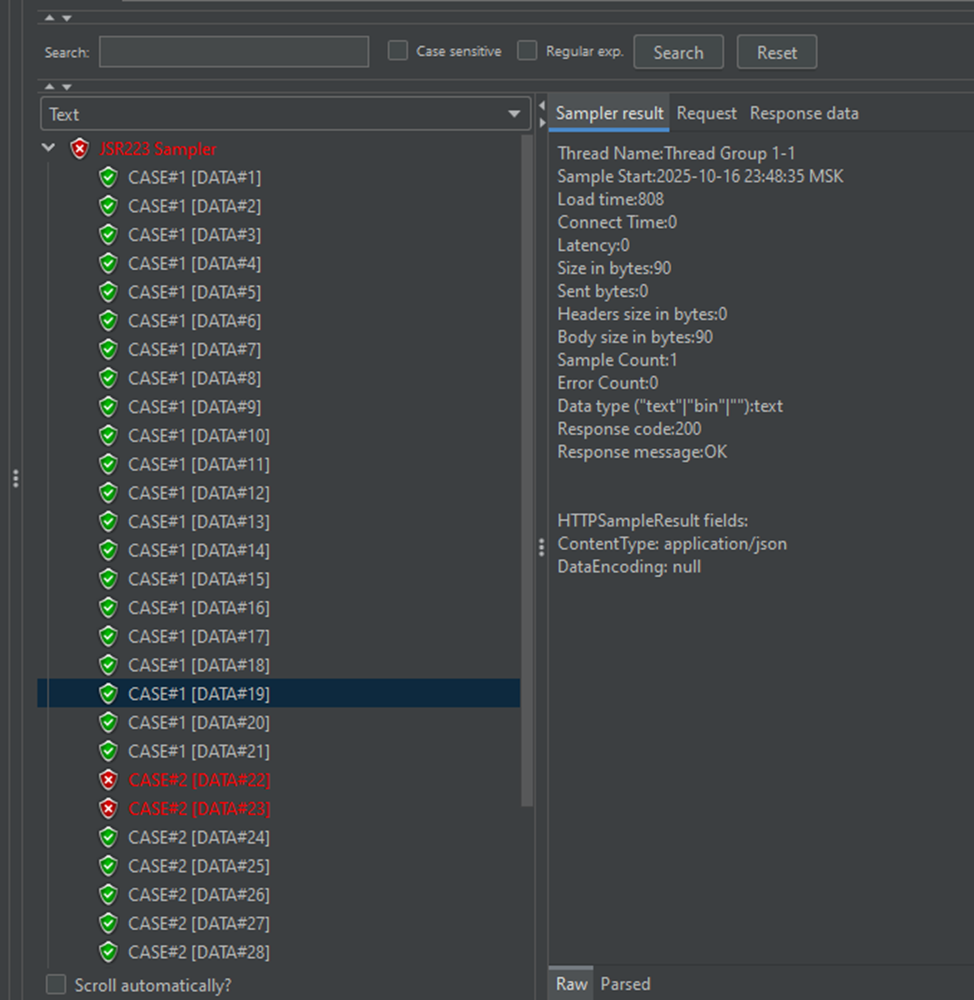Select the Raw view tab

point(571,984)
